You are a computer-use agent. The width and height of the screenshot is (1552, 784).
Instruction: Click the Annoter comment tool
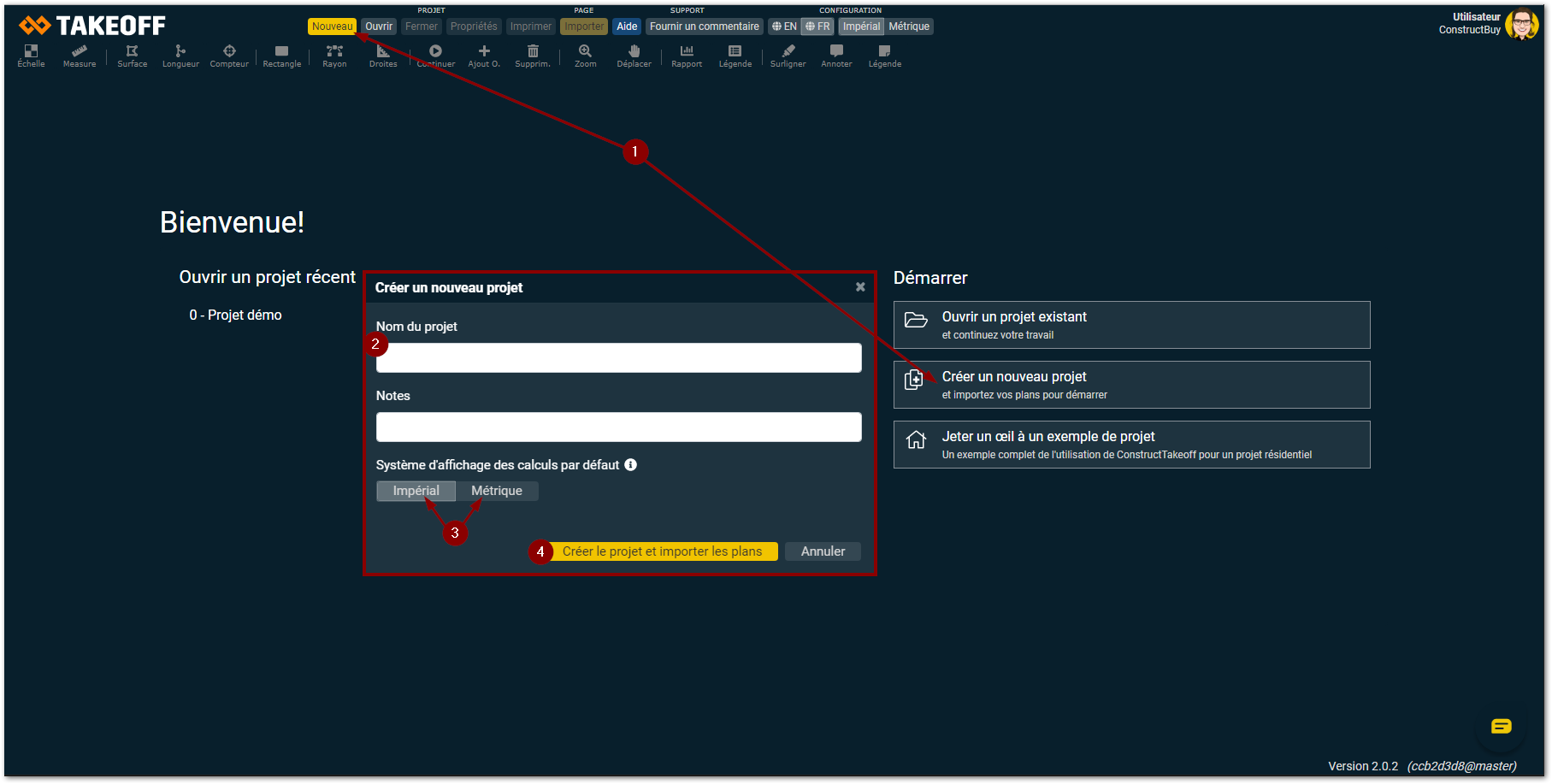[x=836, y=56]
